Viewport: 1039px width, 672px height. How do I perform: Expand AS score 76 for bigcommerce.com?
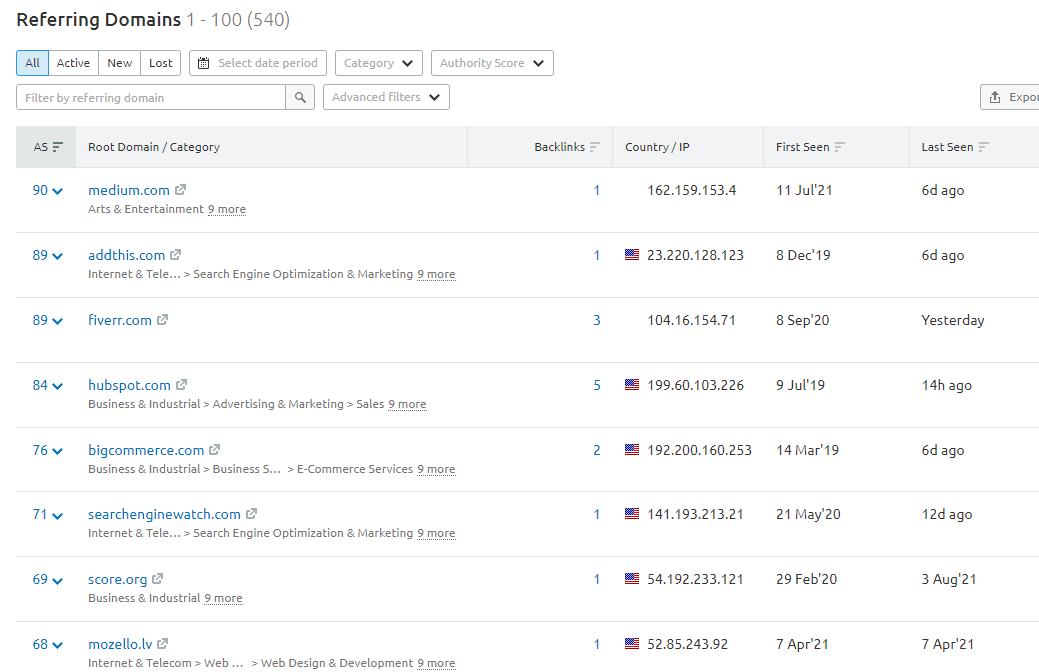(48, 450)
